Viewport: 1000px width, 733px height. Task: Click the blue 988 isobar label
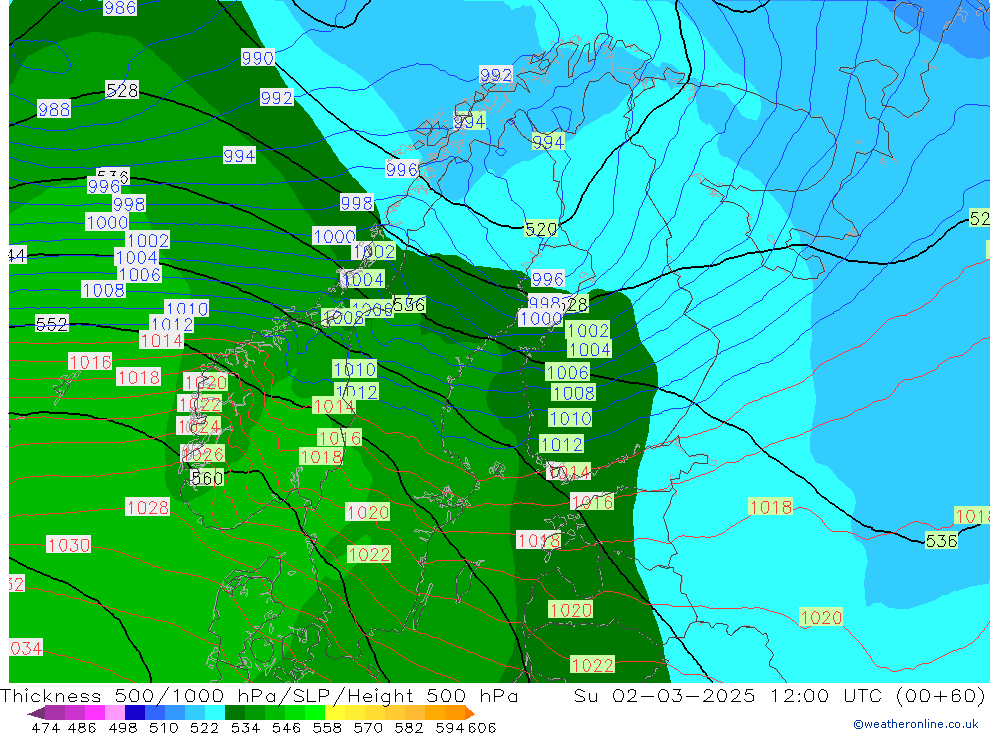(x=54, y=109)
